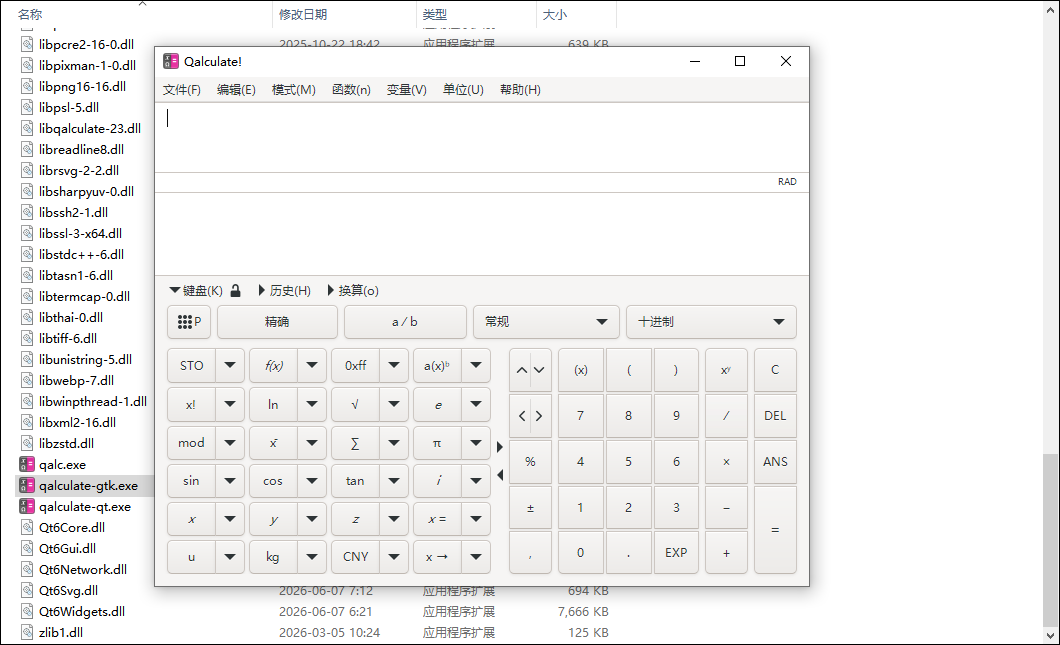Click the STO store button

(191, 366)
